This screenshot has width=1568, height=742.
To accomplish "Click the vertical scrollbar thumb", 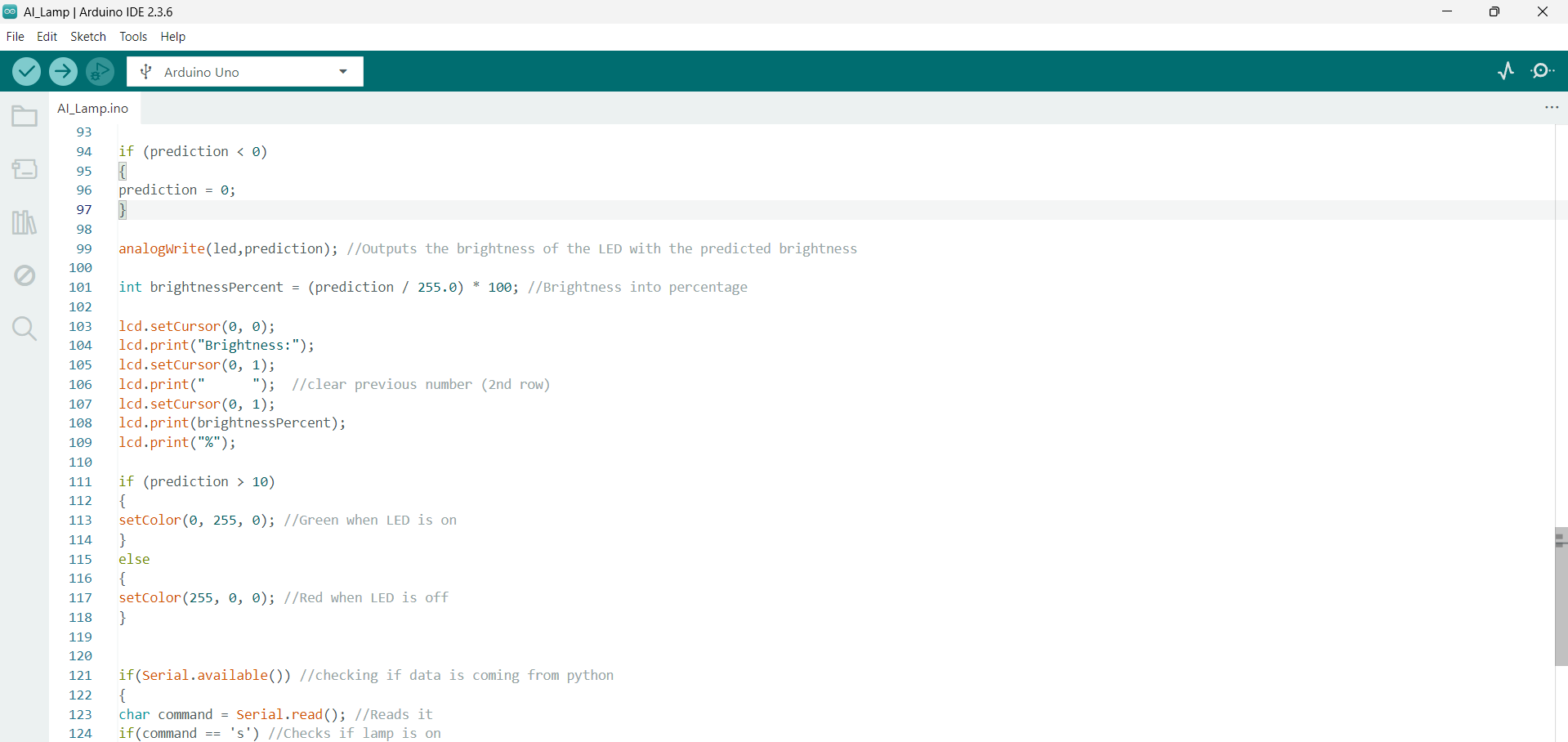I will tap(1561, 597).
